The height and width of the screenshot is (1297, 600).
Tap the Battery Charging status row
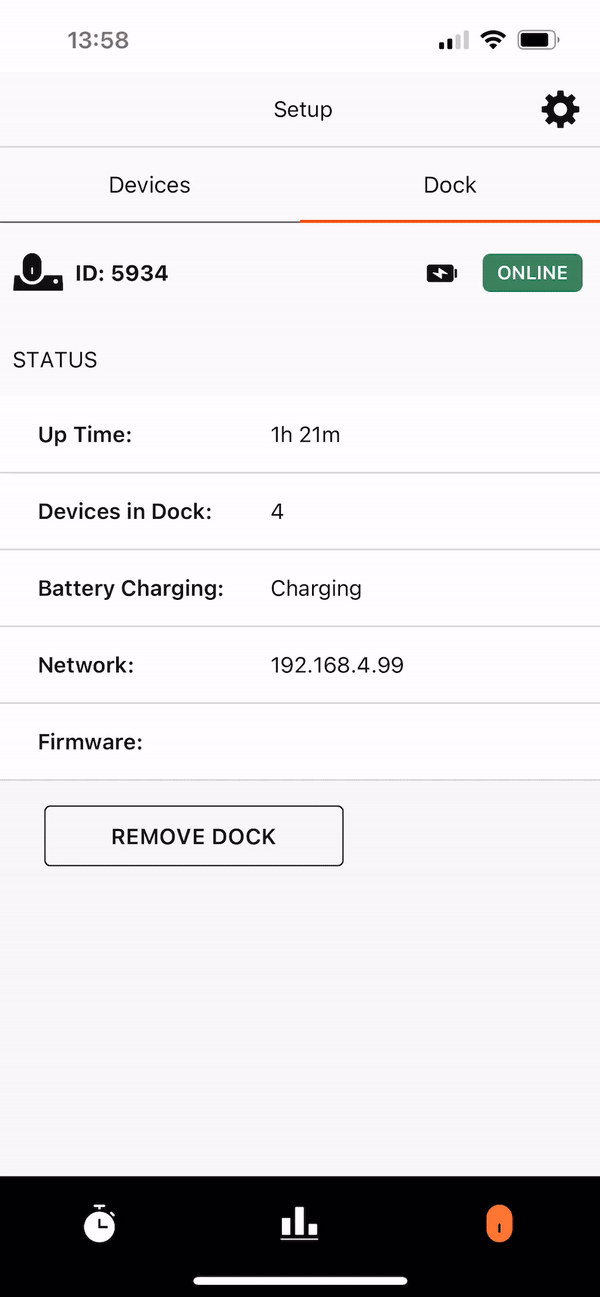[x=300, y=588]
